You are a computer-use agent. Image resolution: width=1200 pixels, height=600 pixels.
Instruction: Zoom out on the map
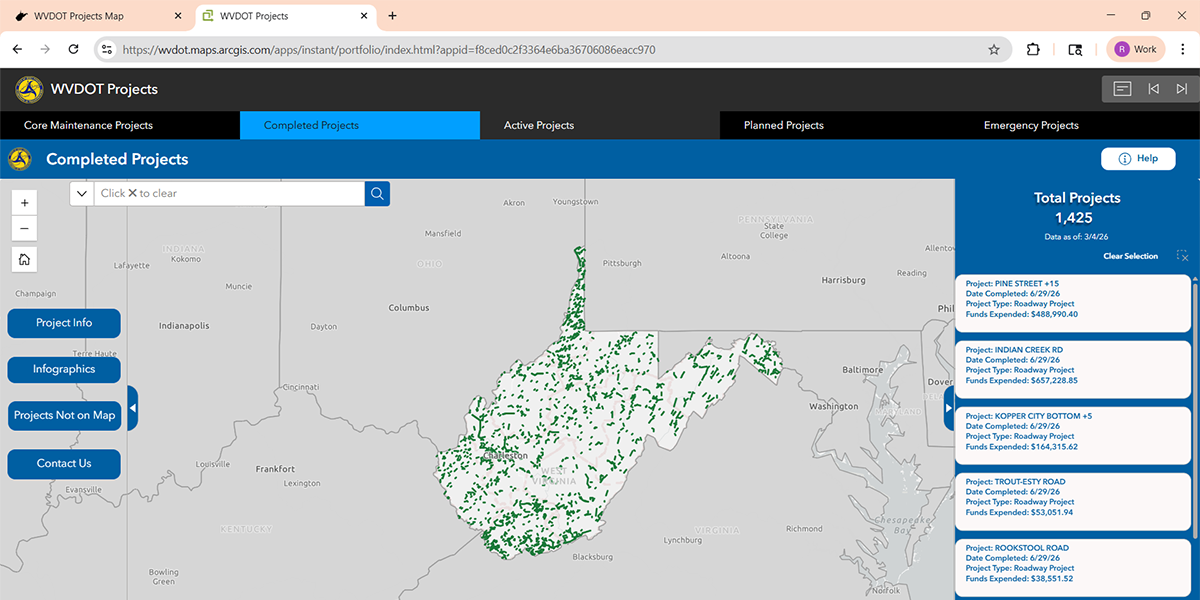point(25,228)
